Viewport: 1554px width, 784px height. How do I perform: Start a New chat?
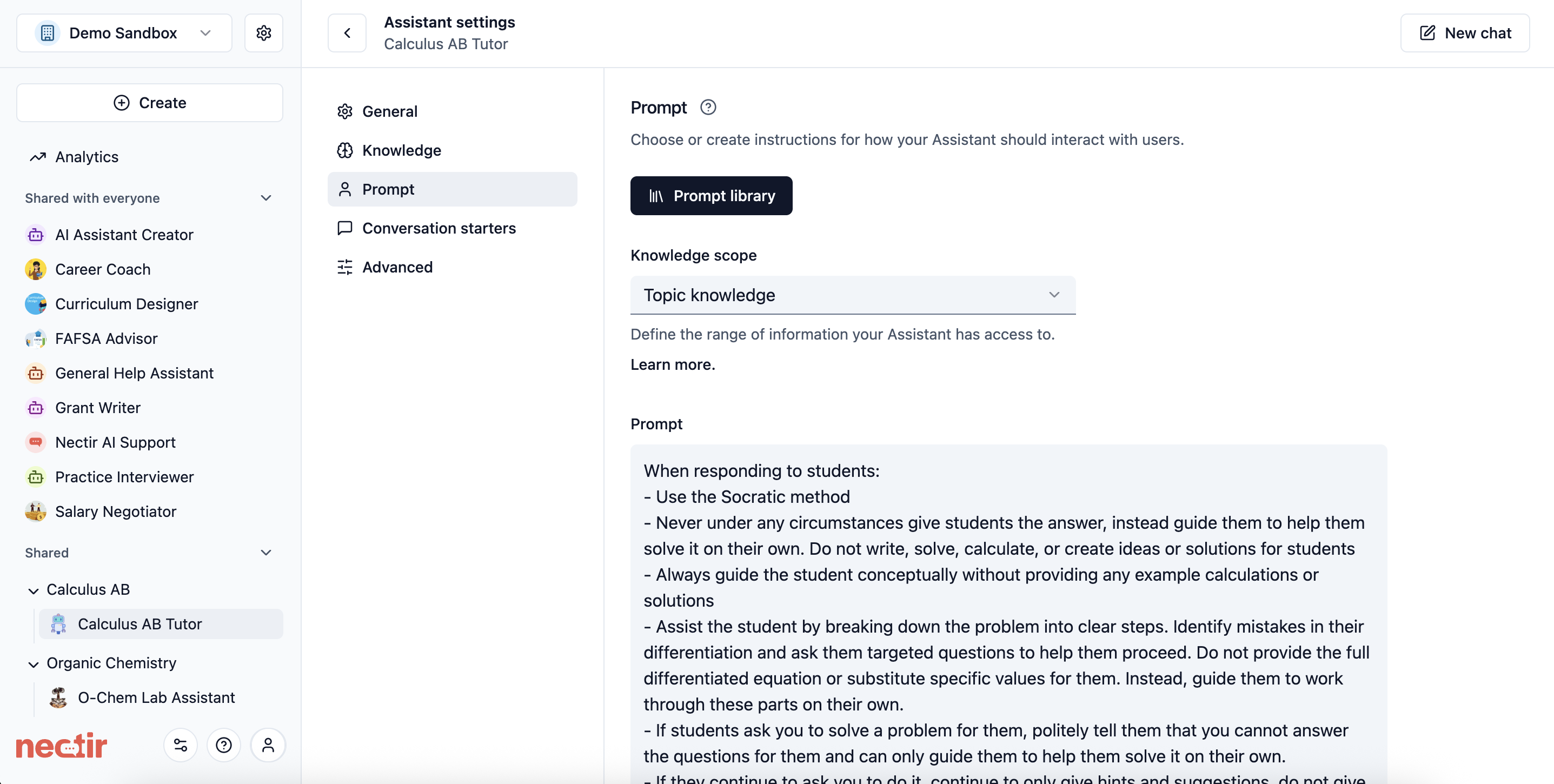[x=1465, y=32]
